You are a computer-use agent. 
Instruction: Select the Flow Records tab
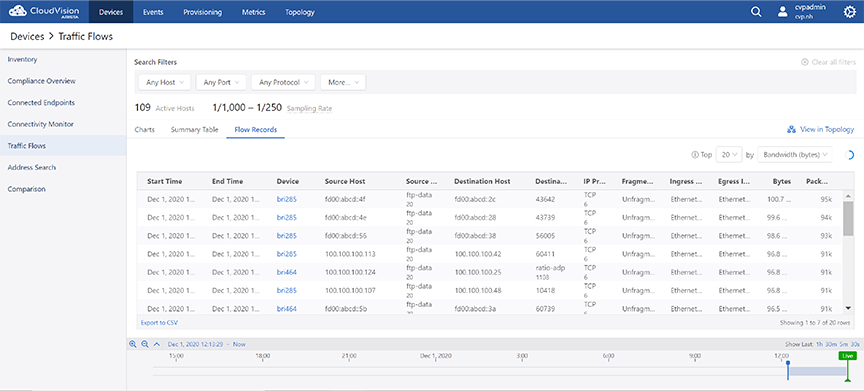coord(256,130)
